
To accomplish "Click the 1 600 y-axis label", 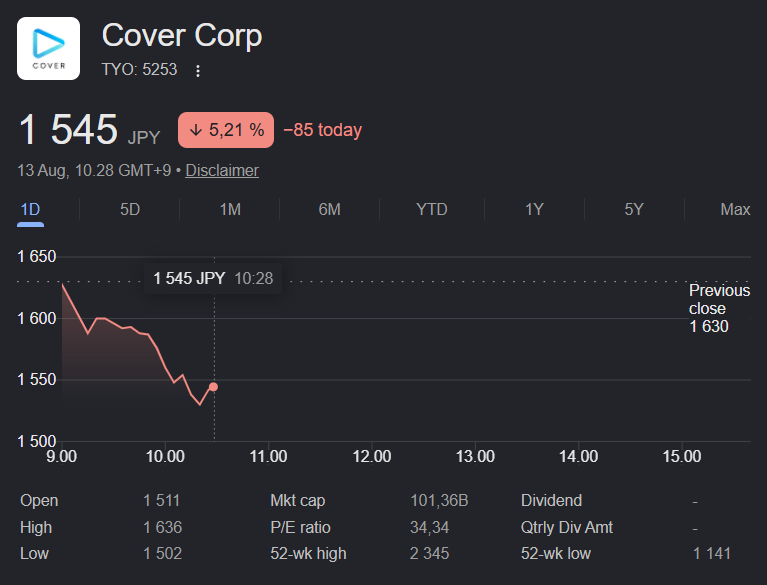I will pyautogui.click(x=37, y=318).
